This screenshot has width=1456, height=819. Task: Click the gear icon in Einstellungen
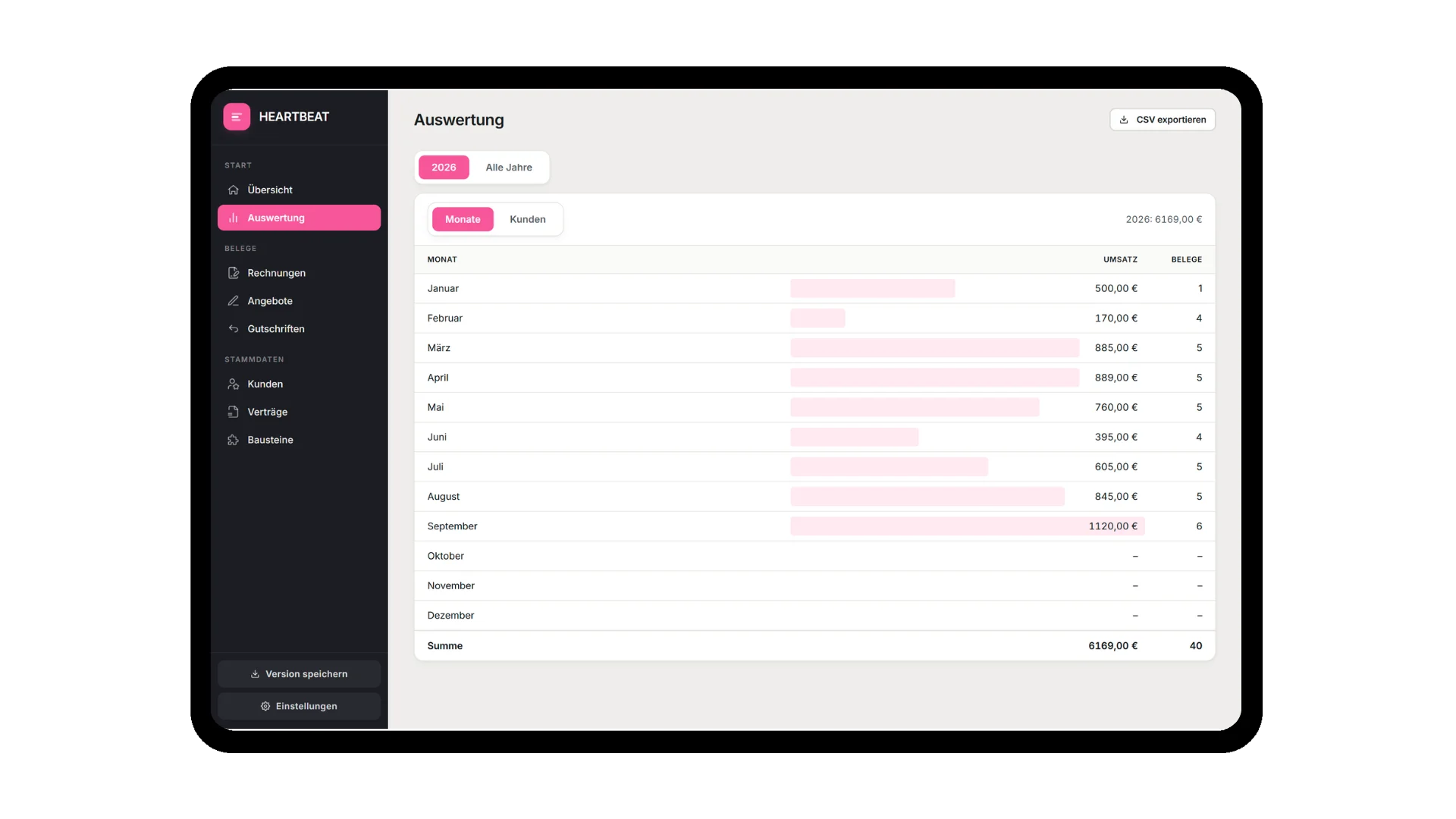pyautogui.click(x=265, y=706)
